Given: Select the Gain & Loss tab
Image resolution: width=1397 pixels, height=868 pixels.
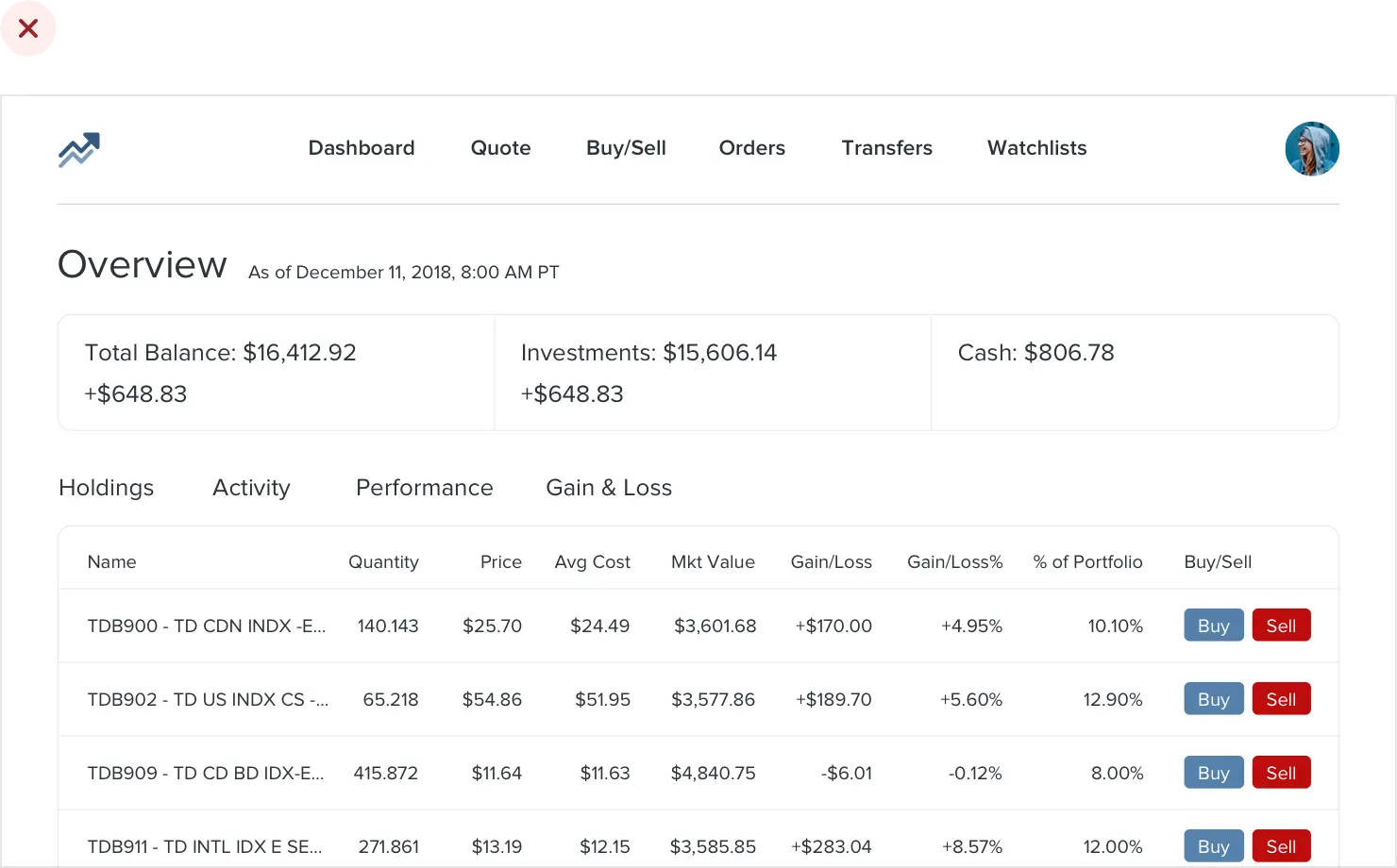Looking at the screenshot, I should coord(609,488).
